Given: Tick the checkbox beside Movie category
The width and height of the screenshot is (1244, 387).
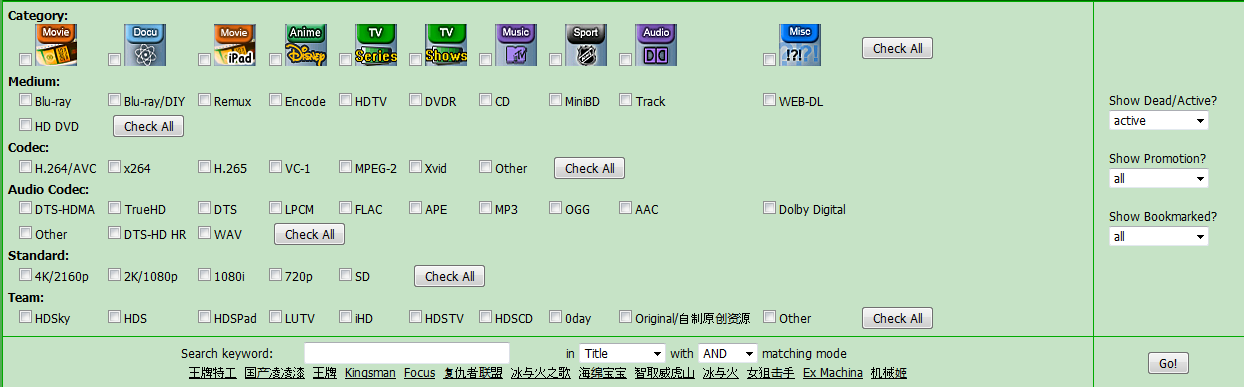Looking at the screenshot, I should [x=25, y=60].
